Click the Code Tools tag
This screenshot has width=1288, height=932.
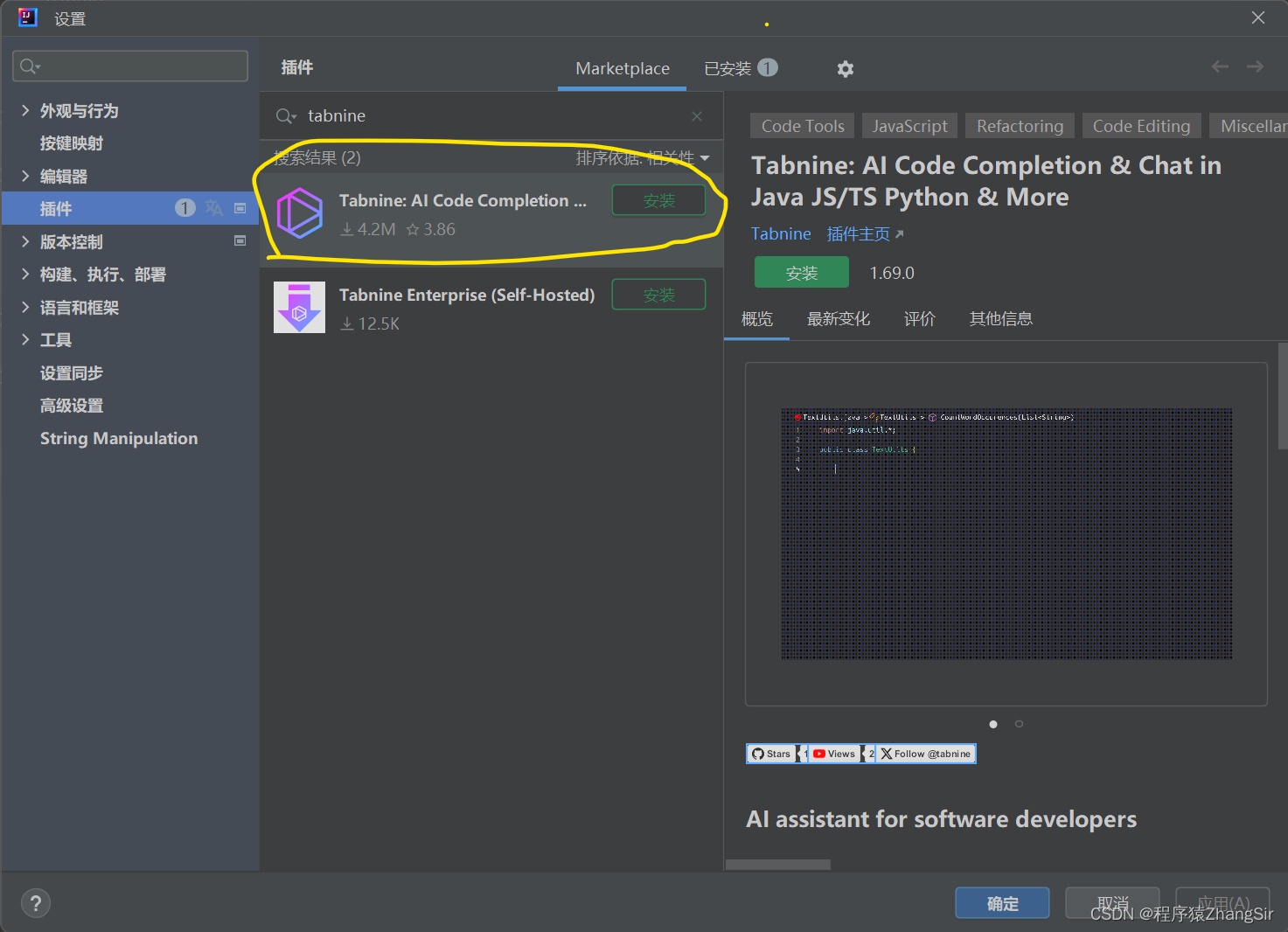(803, 126)
